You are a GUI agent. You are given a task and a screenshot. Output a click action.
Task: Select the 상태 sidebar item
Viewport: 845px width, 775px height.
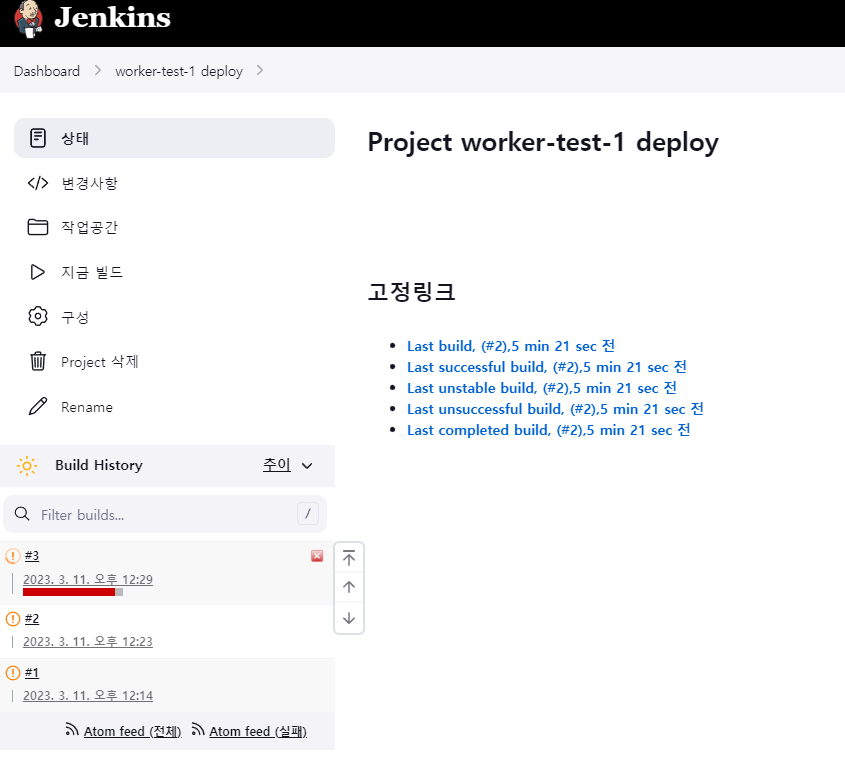click(174, 138)
